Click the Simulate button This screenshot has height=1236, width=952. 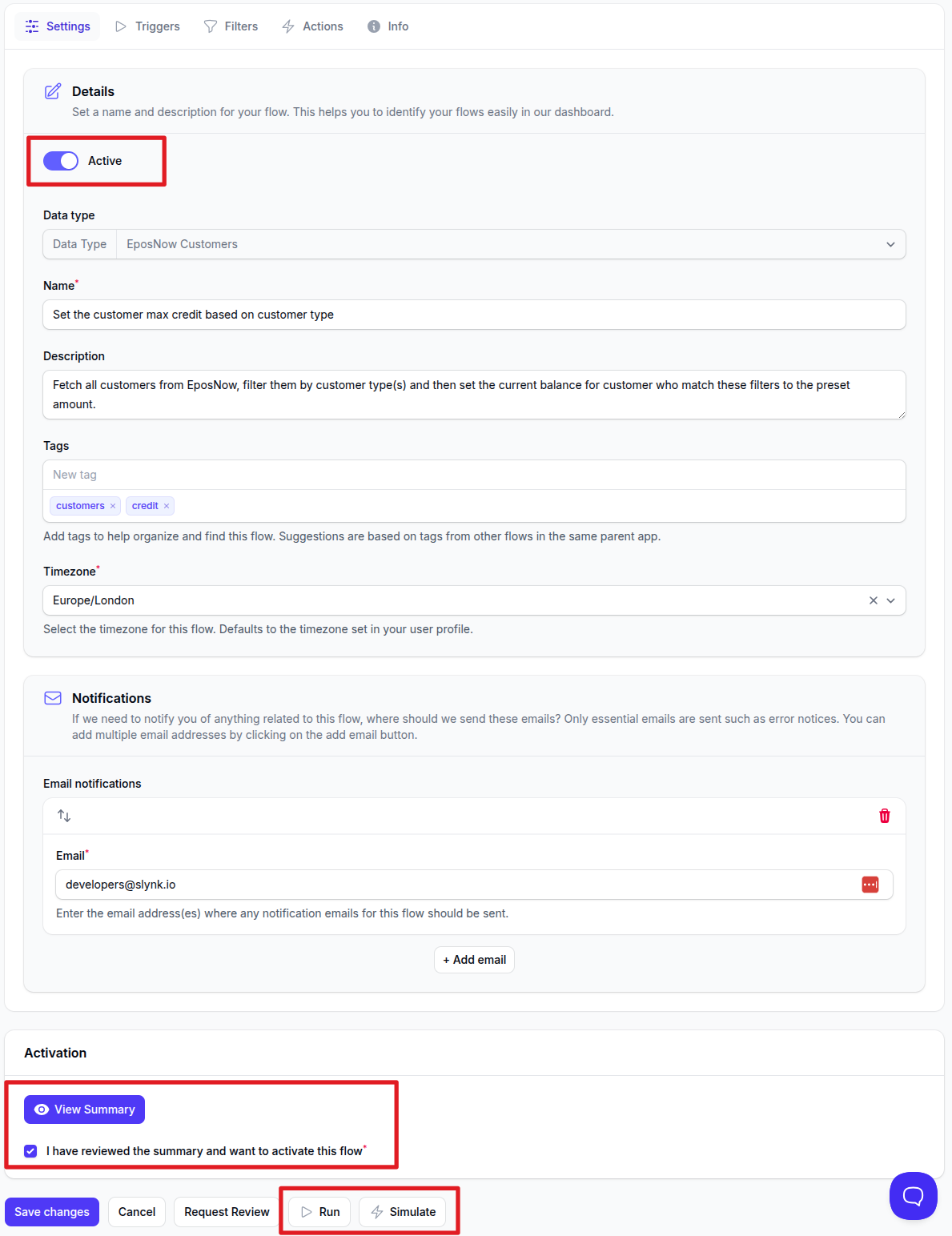click(403, 1212)
